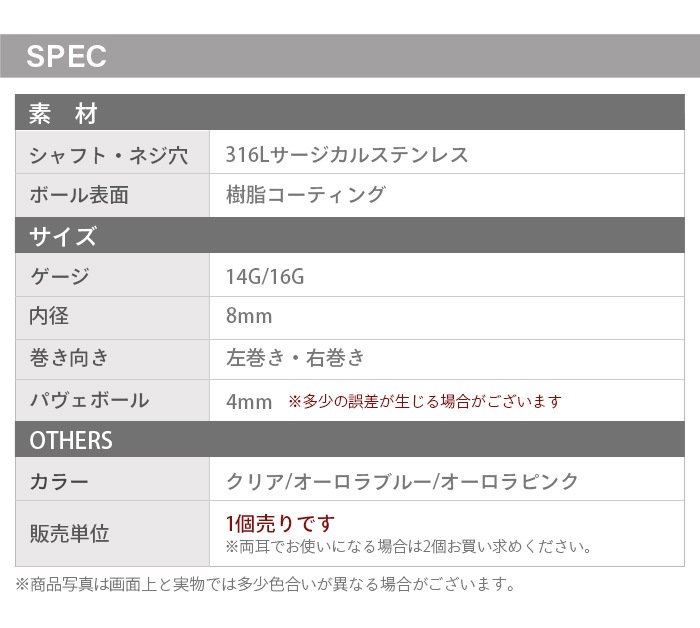
Task: Click the クリア/オーロラブルー/オーロラピンク color value
Action: click(x=403, y=482)
